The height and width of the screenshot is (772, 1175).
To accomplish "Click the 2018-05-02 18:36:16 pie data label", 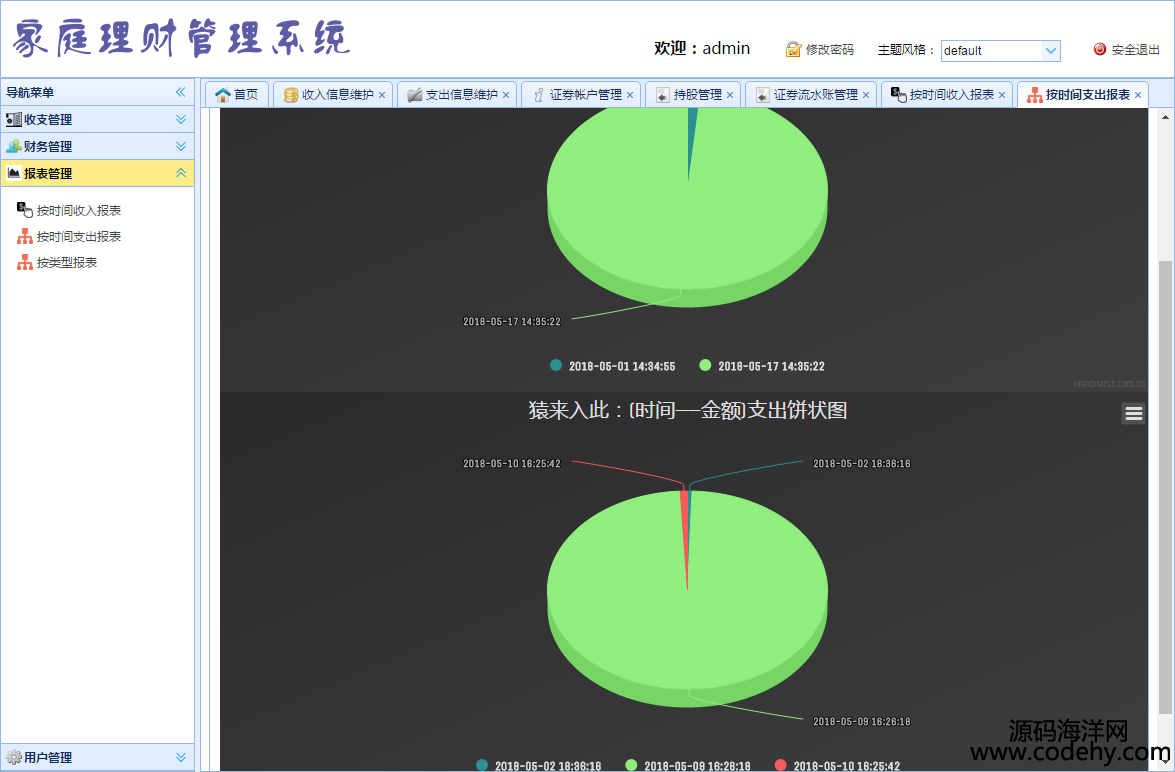I will (862, 464).
